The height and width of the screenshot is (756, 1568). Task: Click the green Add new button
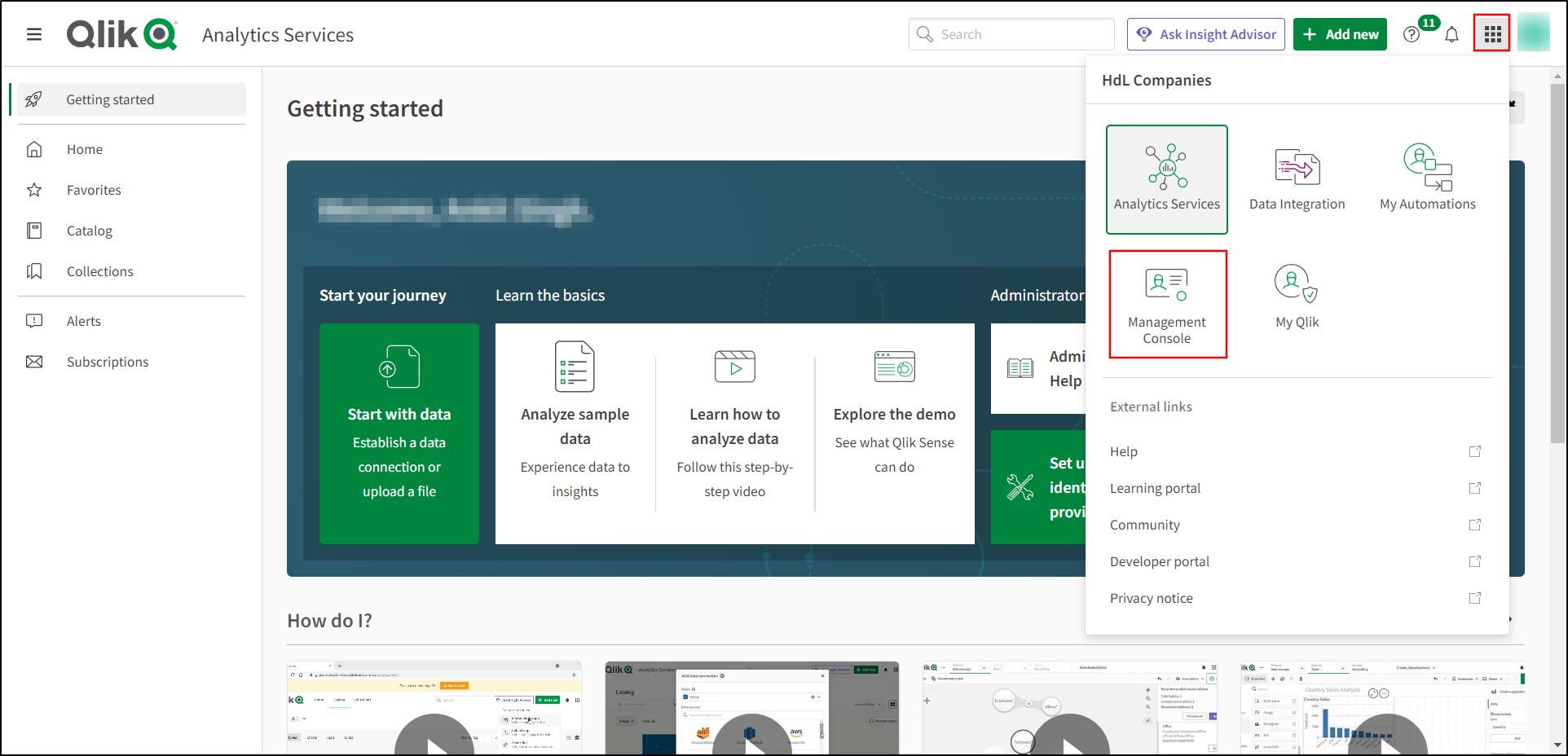point(1339,34)
